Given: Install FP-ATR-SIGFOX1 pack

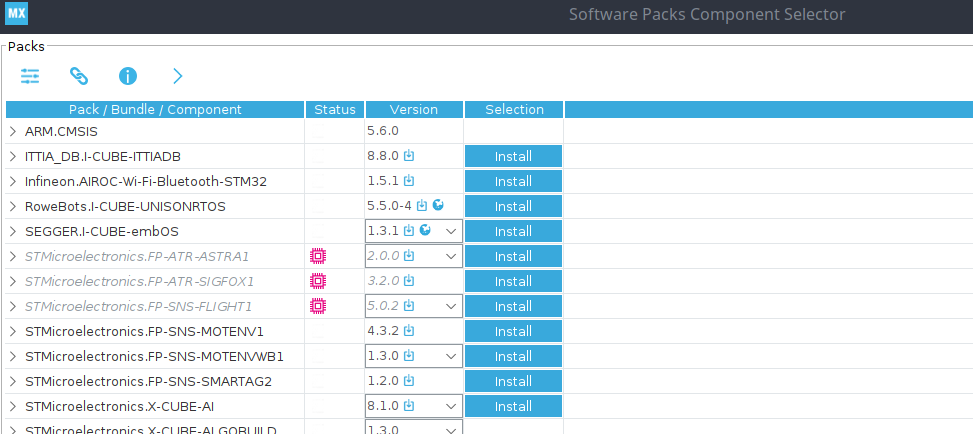Looking at the screenshot, I should click(513, 281).
